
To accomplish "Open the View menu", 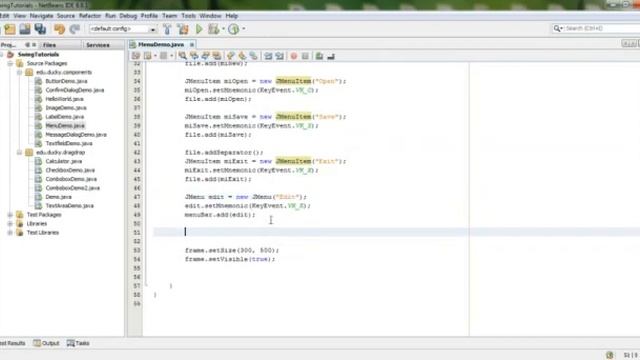I will coord(20,16).
